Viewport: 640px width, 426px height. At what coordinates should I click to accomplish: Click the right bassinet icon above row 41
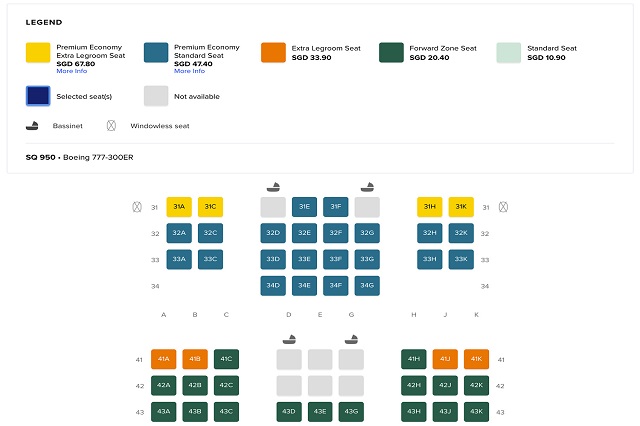(351, 339)
